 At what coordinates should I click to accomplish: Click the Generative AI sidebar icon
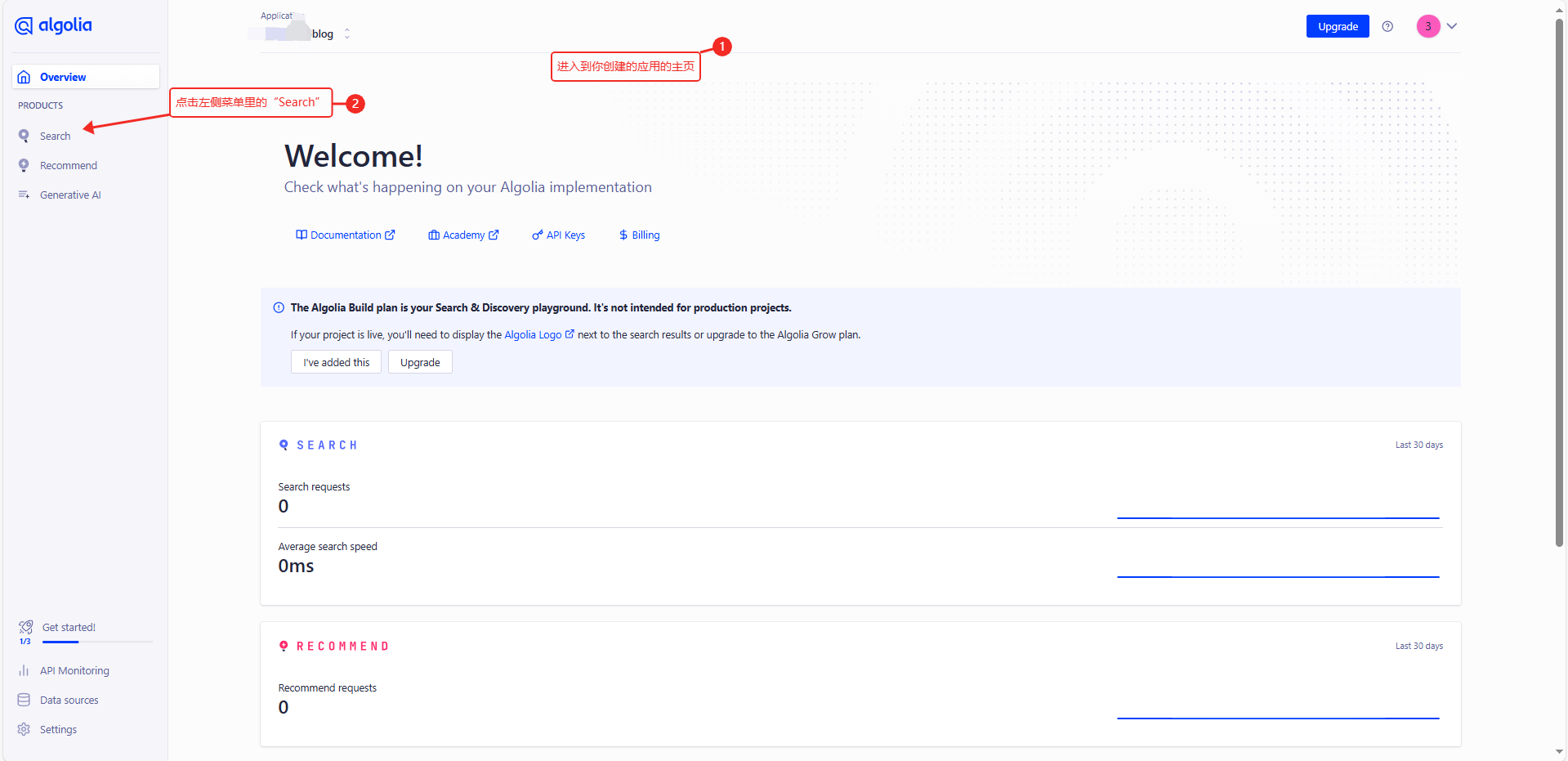pyautogui.click(x=24, y=195)
